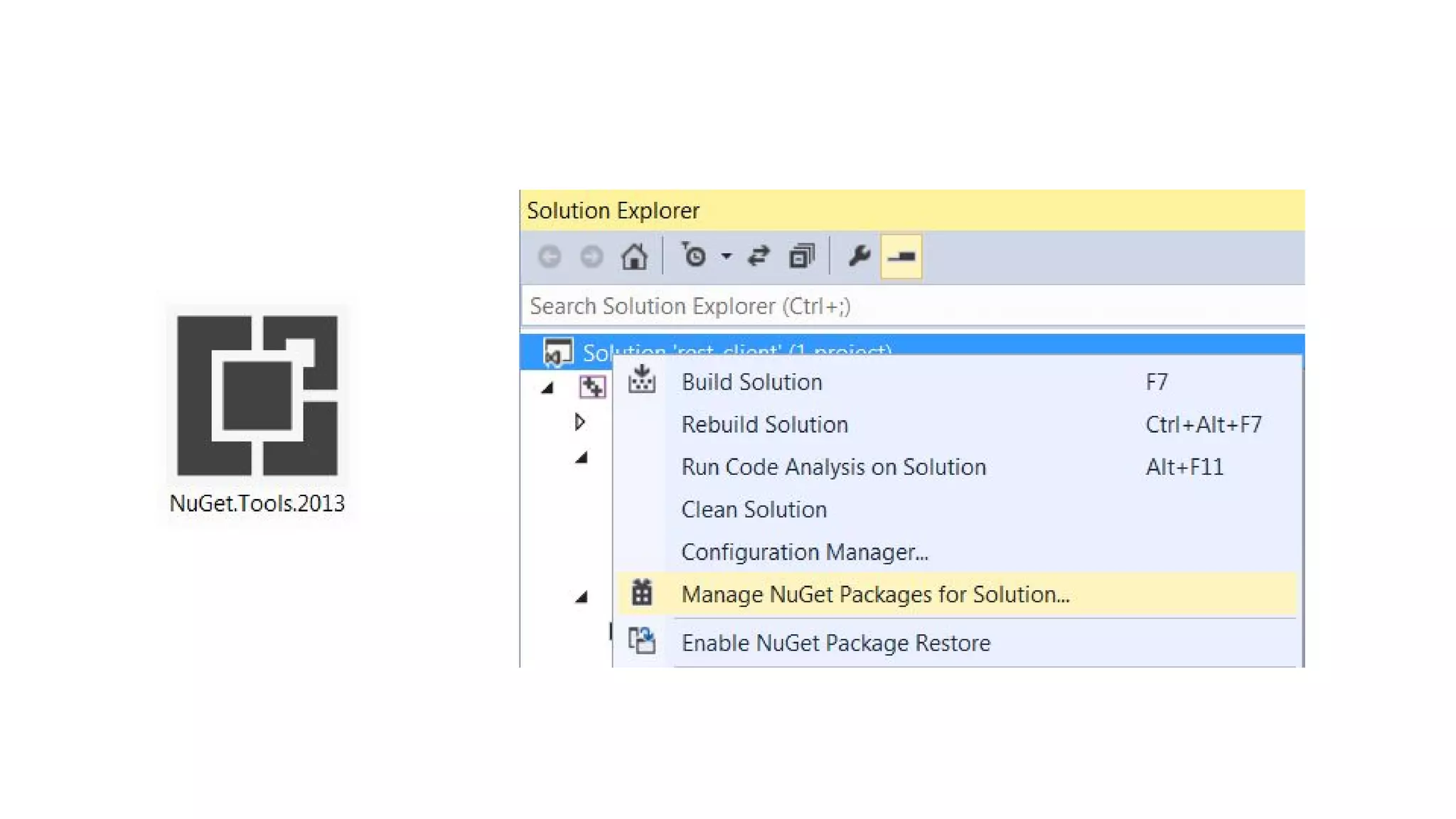Choose Clean Solution from context menu
1456x819 pixels.
coord(754,510)
